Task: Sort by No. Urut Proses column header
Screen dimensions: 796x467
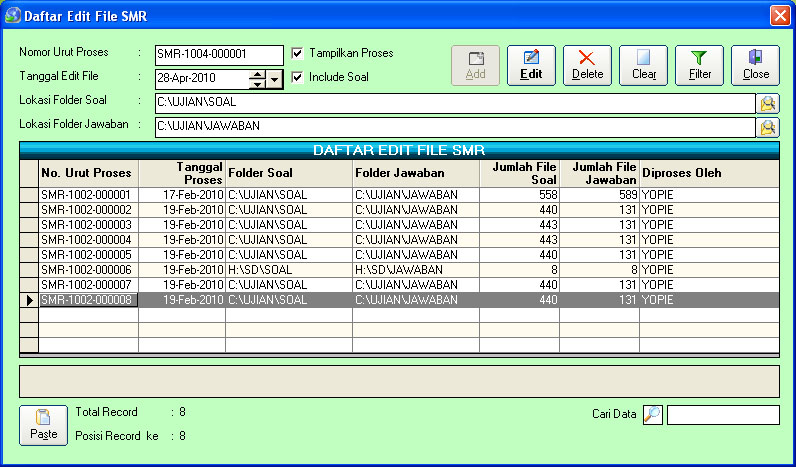Action: coord(87,173)
